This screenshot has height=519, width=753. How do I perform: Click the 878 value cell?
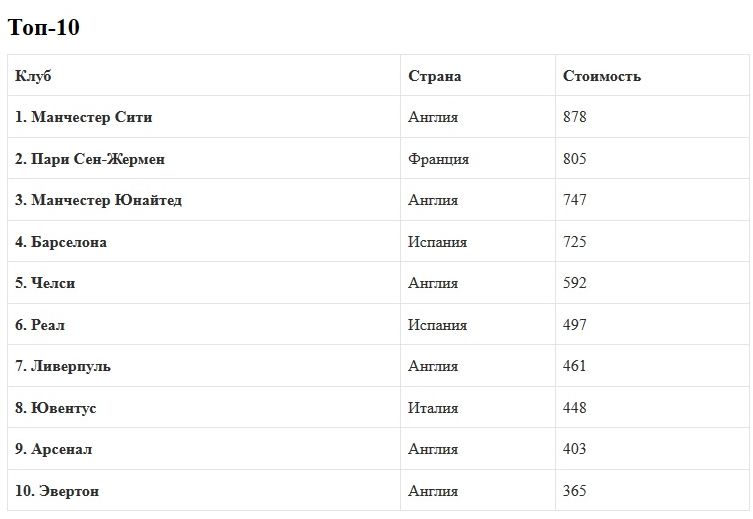click(575, 117)
